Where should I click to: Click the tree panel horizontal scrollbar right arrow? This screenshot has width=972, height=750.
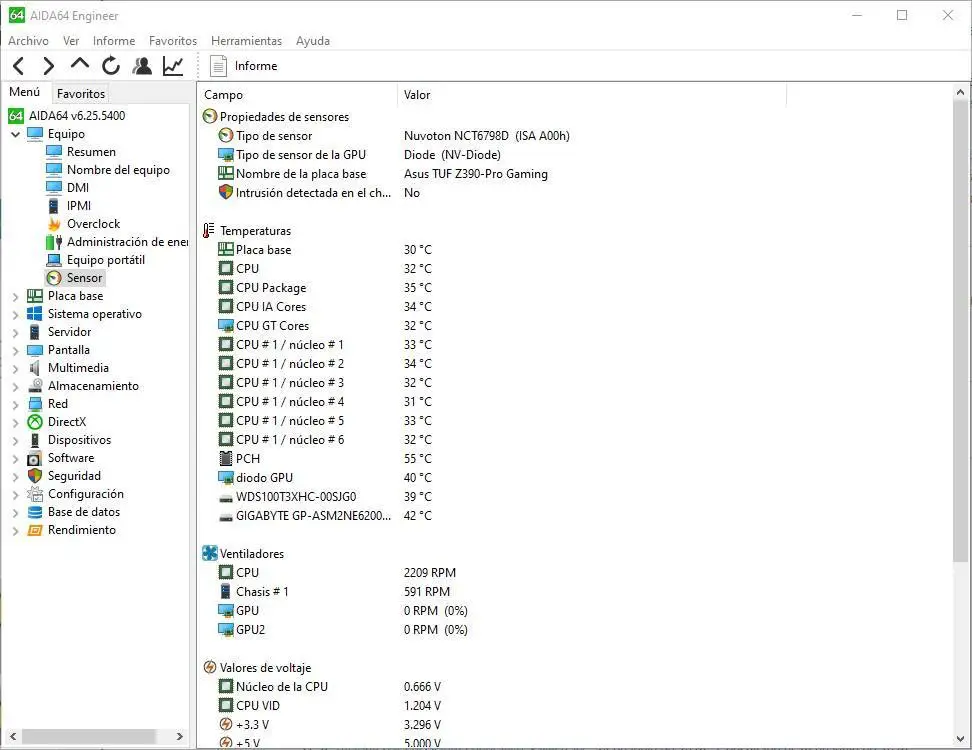[x=180, y=736]
